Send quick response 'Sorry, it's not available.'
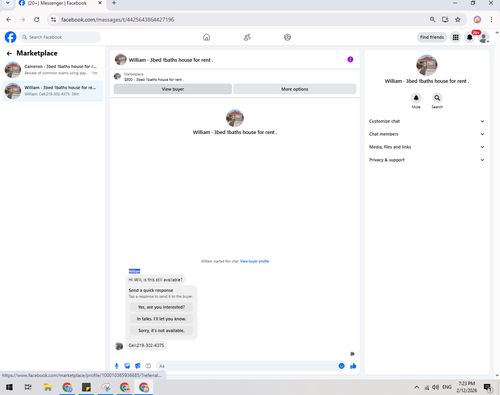Viewport: 500px width, 395px height. point(161,331)
